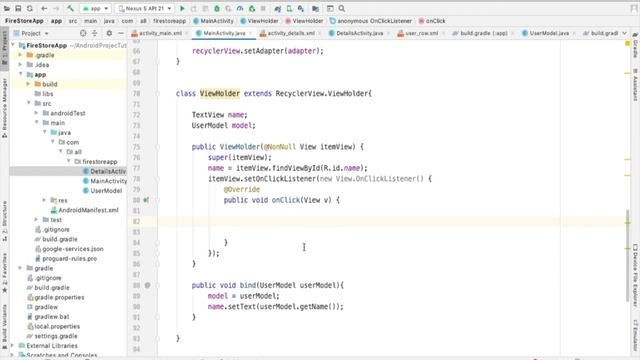This screenshot has height=360, width=640.
Task: Click the editor vertical scrollbar thumb
Action: (x=628, y=255)
